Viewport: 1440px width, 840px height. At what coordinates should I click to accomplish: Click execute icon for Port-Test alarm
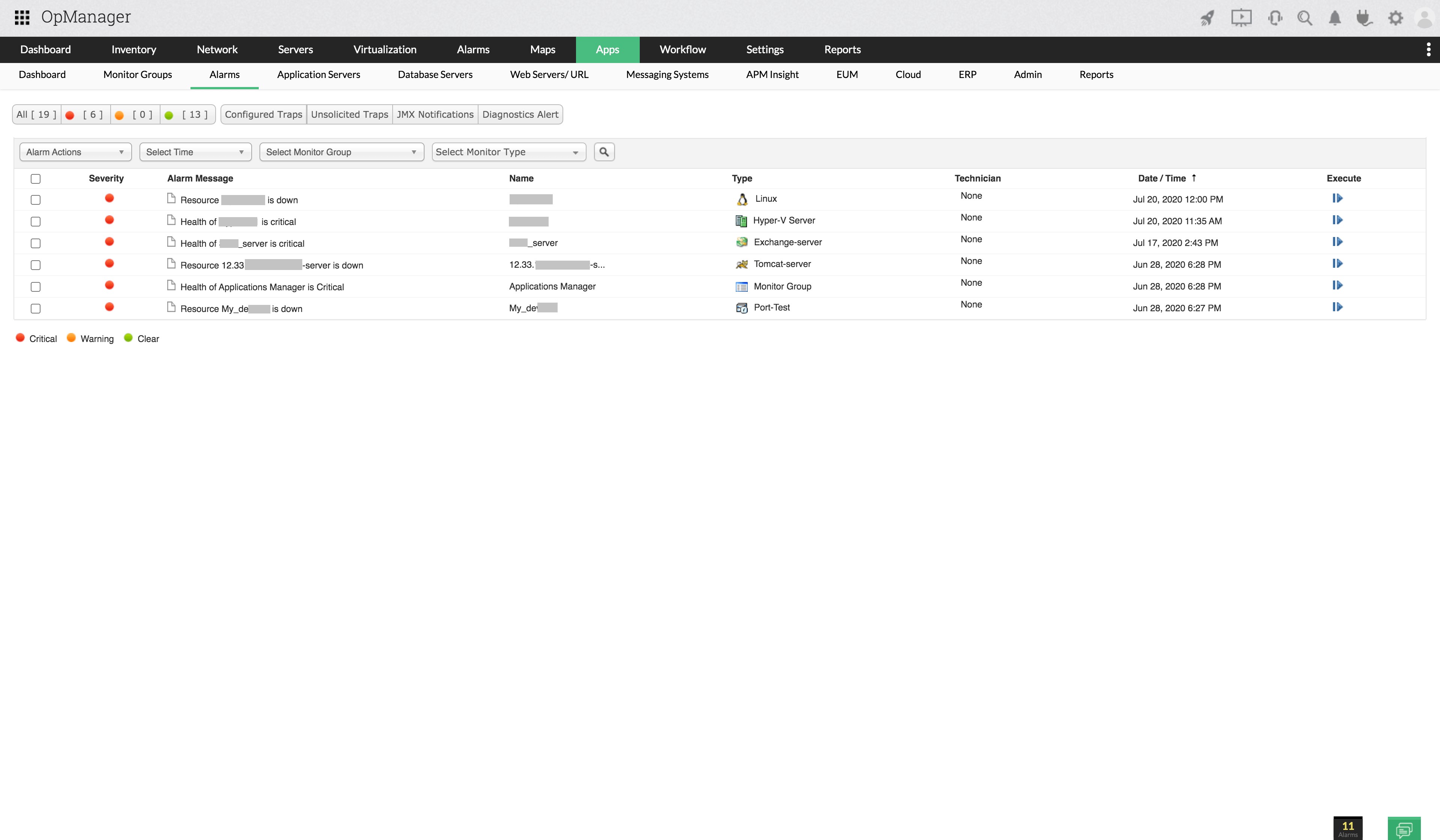pos(1337,307)
